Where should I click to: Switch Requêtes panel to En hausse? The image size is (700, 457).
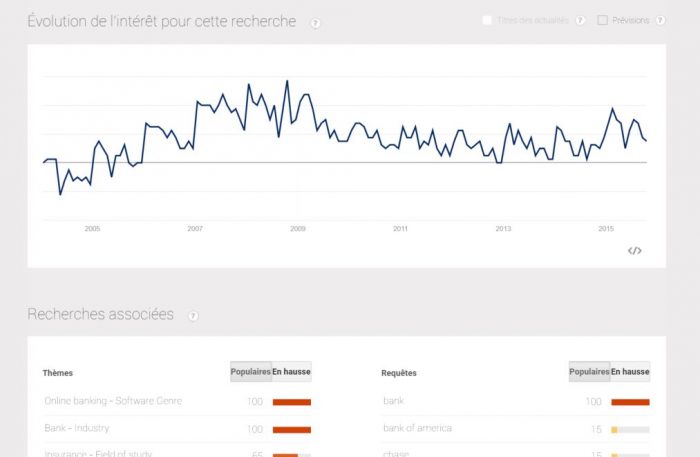coord(630,371)
